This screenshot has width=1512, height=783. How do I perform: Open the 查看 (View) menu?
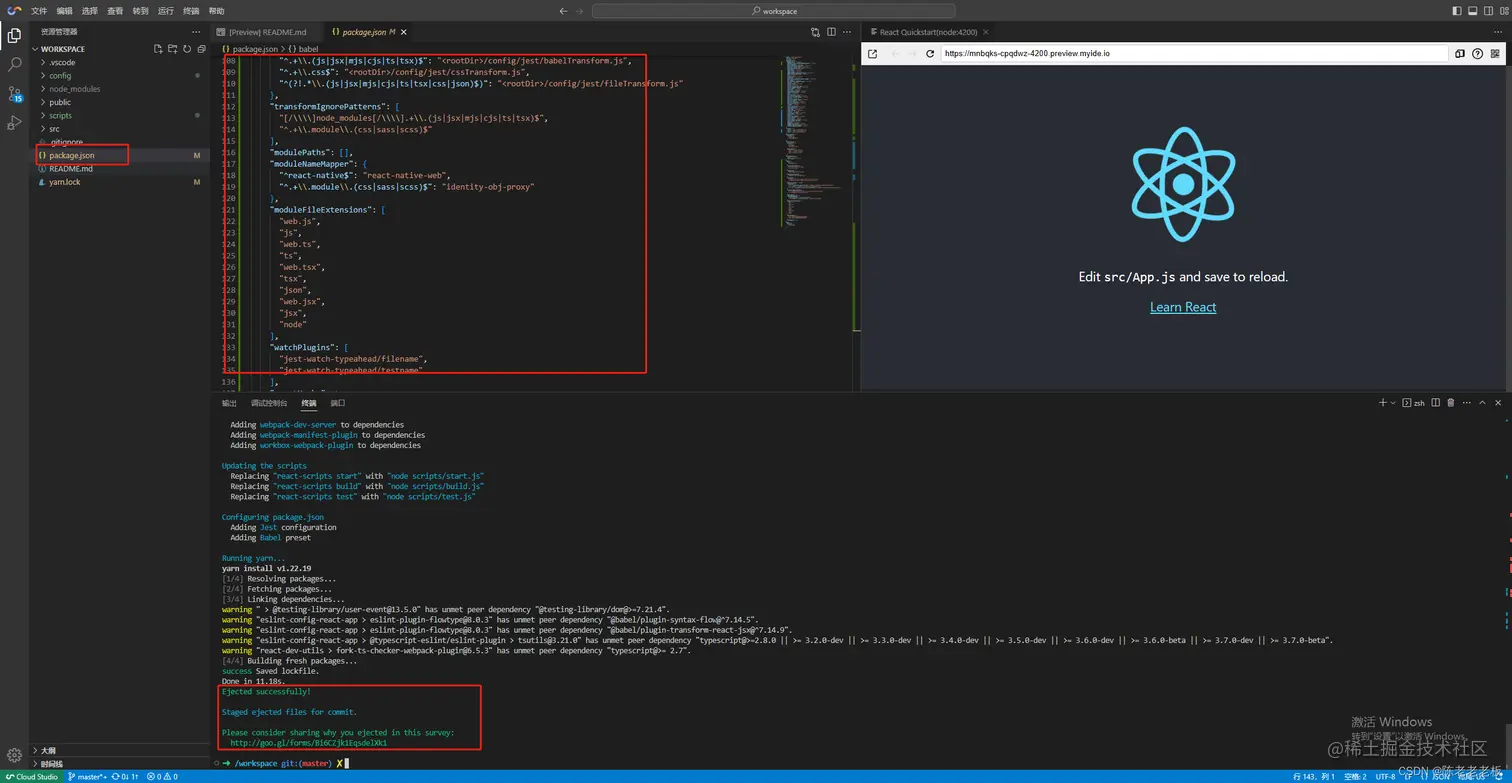(x=115, y=11)
